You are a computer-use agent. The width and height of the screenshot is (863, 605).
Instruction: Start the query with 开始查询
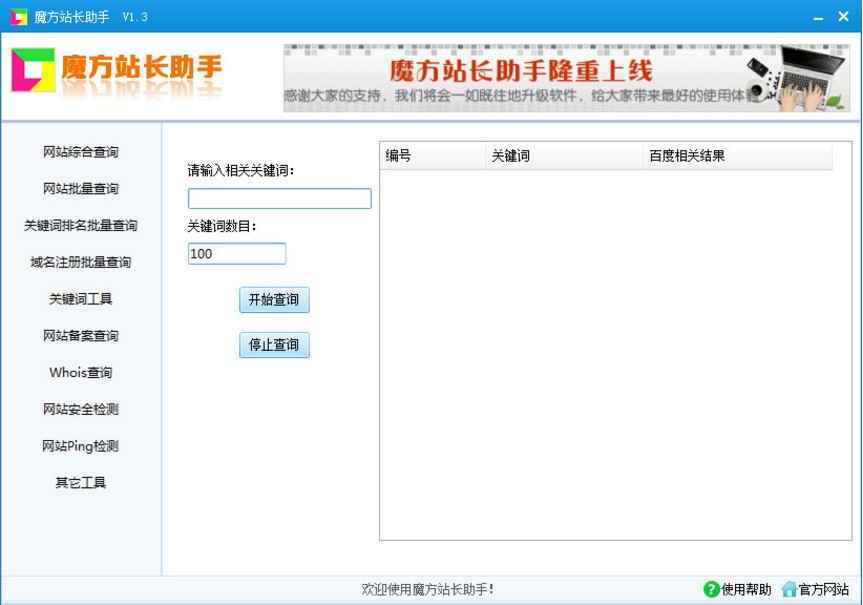point(275,300)
